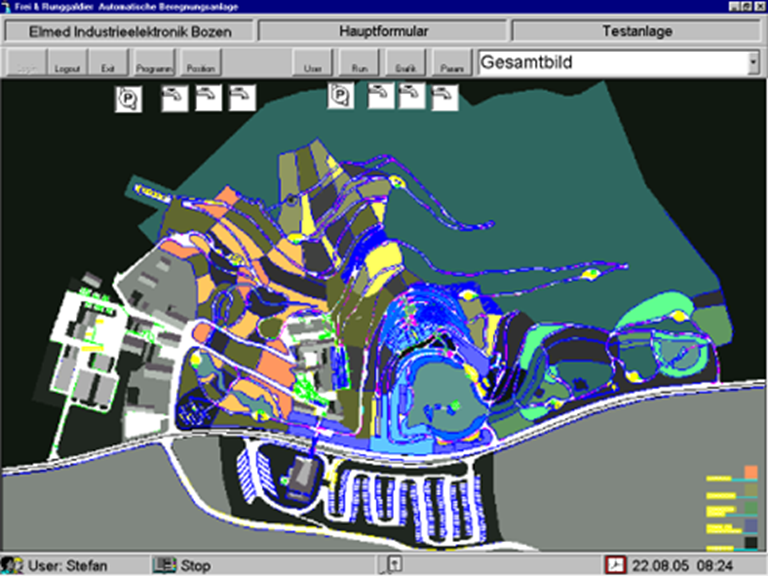Click the pump P icon in left group

(x=129, y=98)
